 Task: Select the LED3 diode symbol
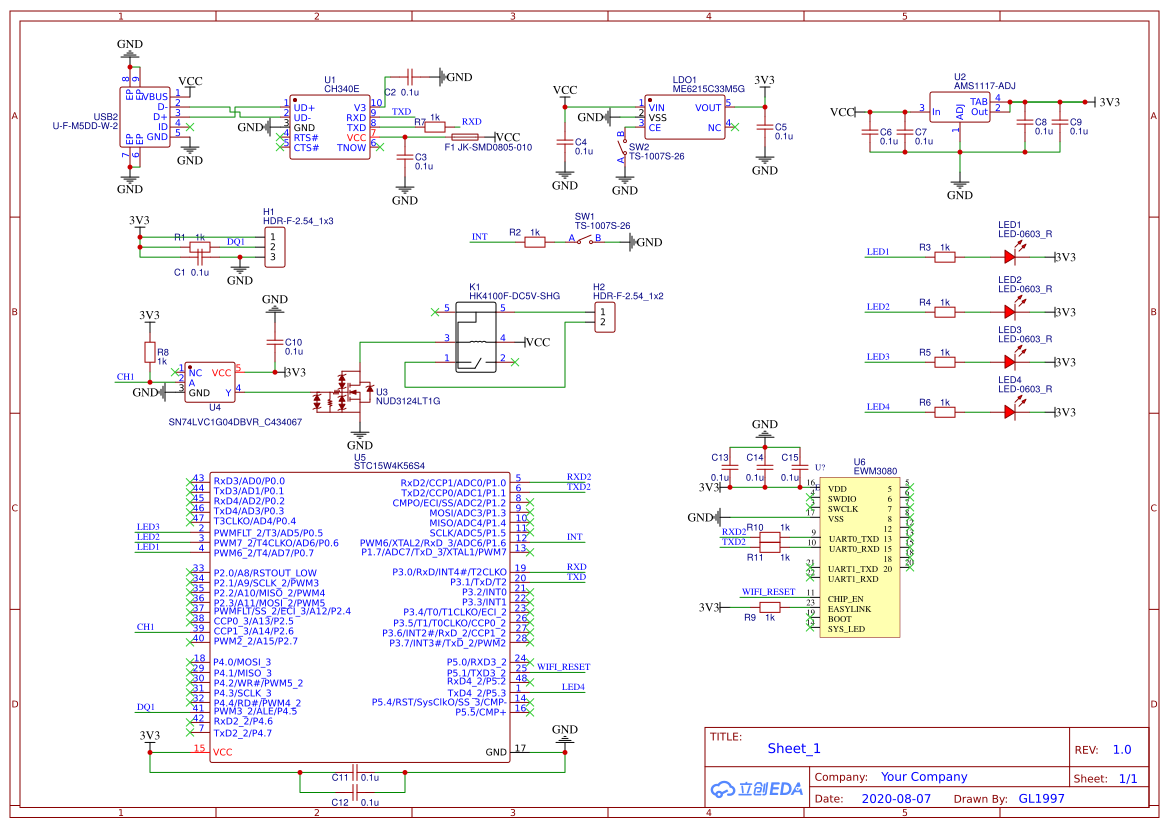click(x=1011, y=361)
